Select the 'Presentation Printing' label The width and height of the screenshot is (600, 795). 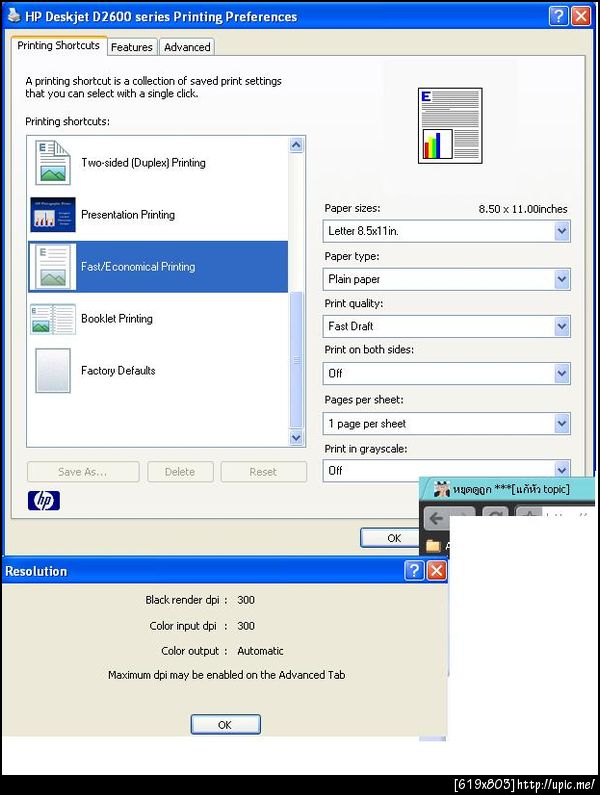128,214
